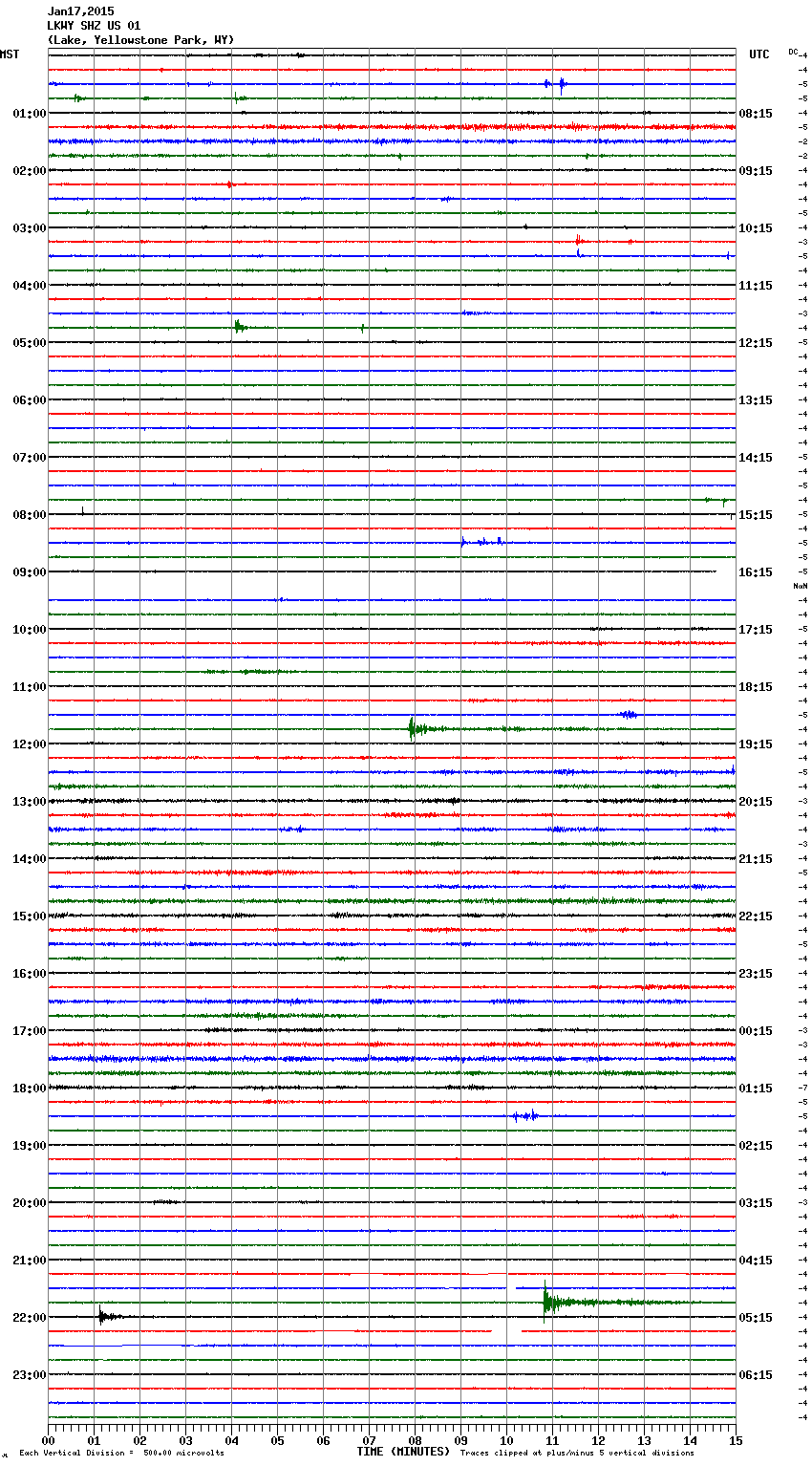Choose the 20:00 MST time label

click(30, 1202)
